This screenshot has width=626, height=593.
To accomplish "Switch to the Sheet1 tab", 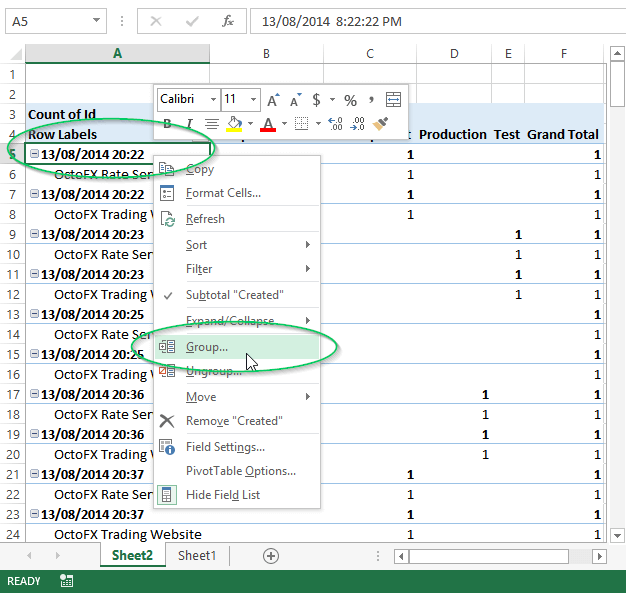I will tap(196, 555).
